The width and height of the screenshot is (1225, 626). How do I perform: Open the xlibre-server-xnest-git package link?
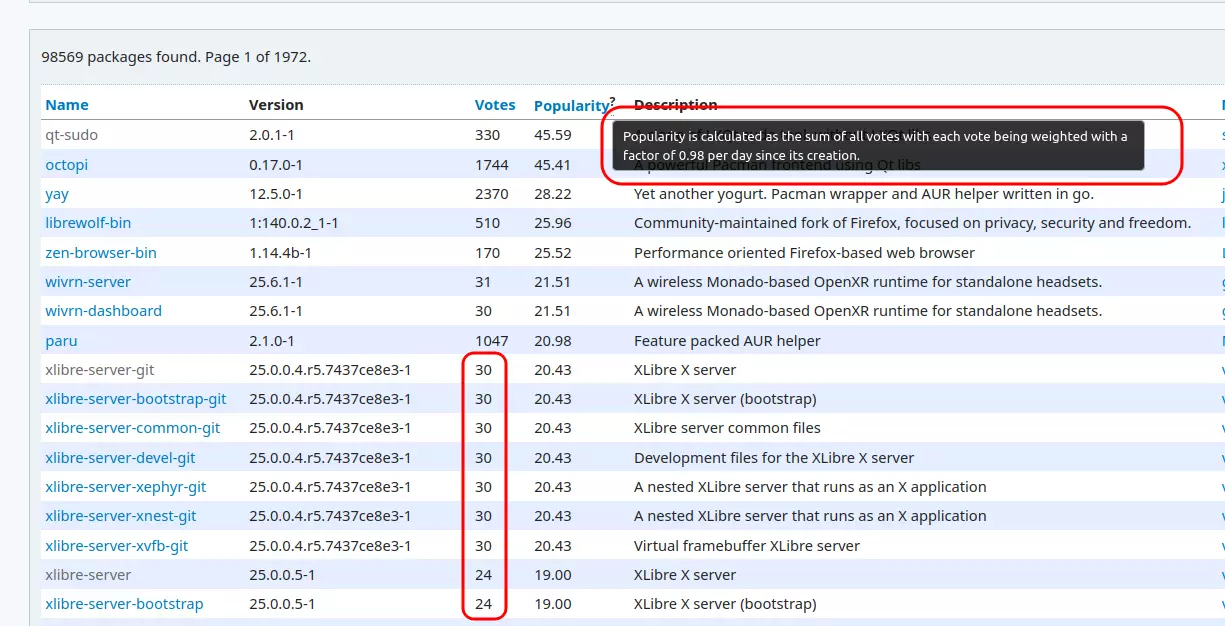tap(121, 516)
